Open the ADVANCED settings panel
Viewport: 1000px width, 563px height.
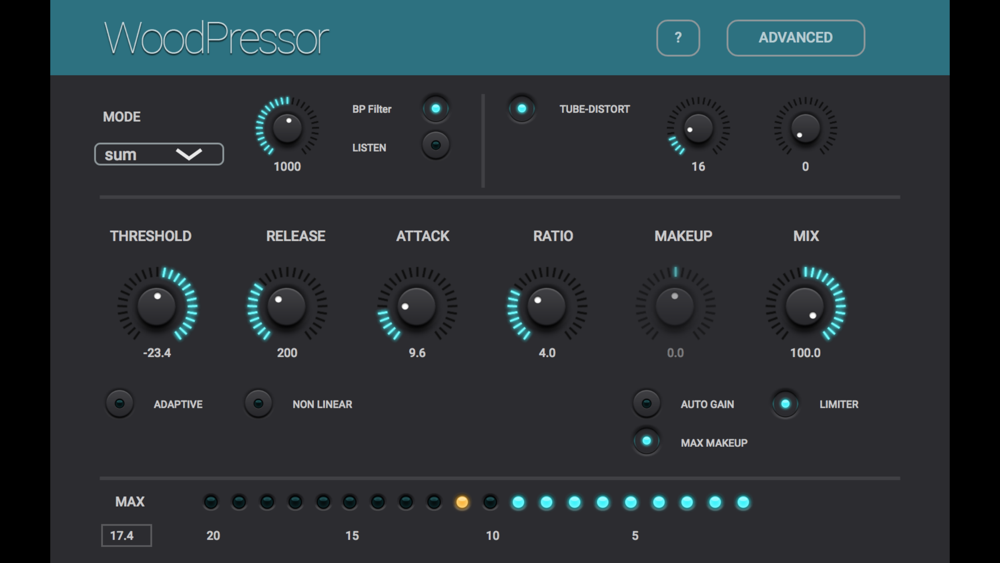(795, 38)
